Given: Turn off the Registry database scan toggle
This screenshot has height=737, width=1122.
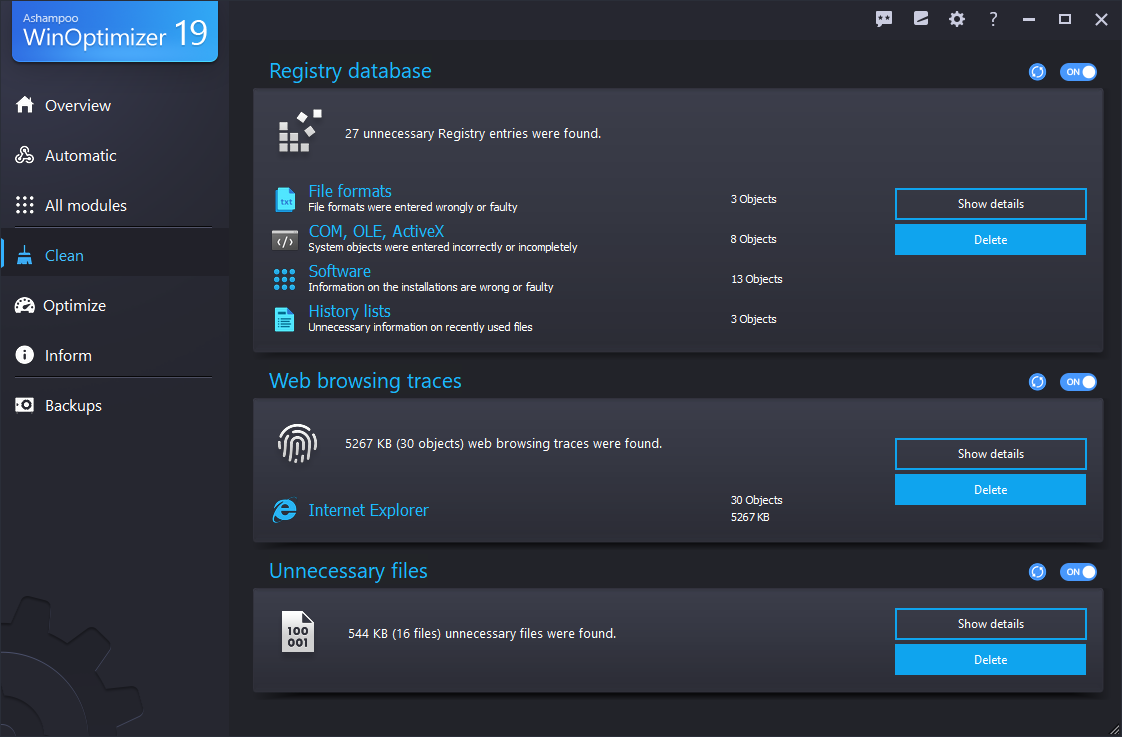Looking at the screenshot, I should pos(1079,71).
